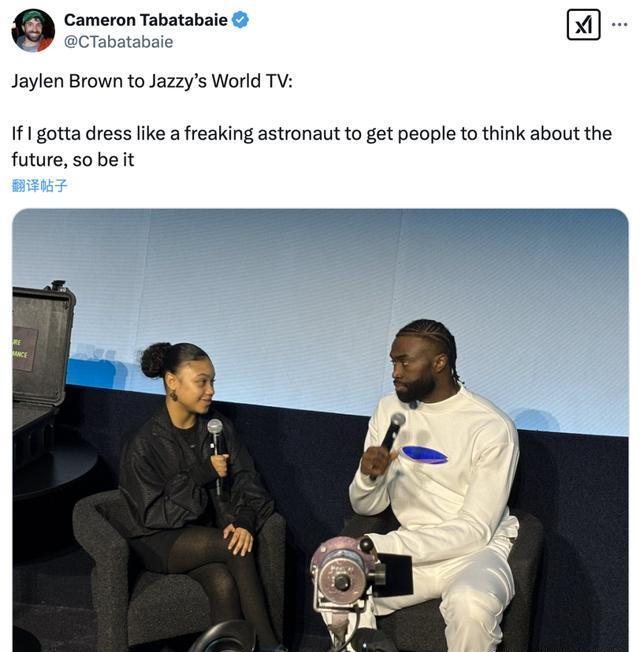This screenshot has width=640, height=652.
Task: Click the Cameron Tabatabaie display name
Action: click(146, 20)
